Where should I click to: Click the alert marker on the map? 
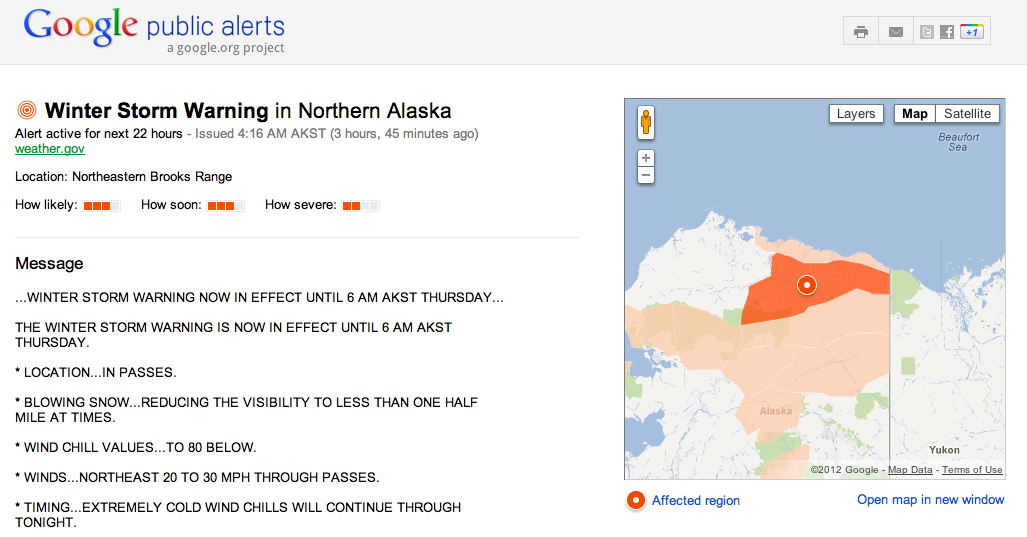click(808, 285)
